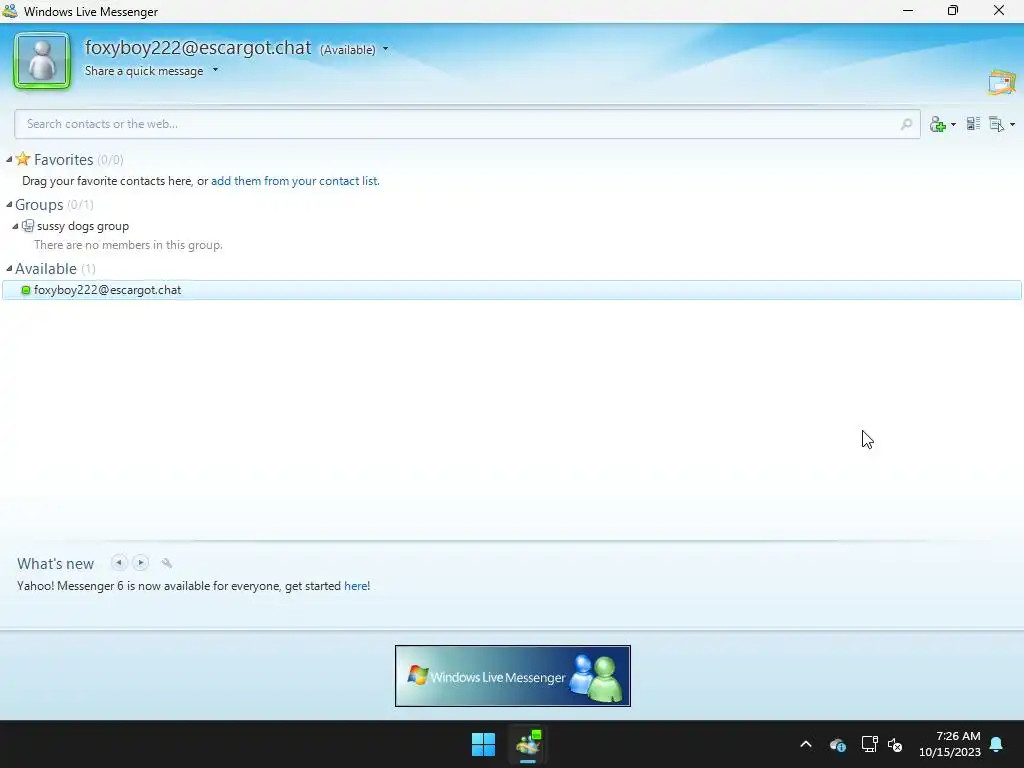
Task: Open the Windows Start menu
Action: point(483,744)
